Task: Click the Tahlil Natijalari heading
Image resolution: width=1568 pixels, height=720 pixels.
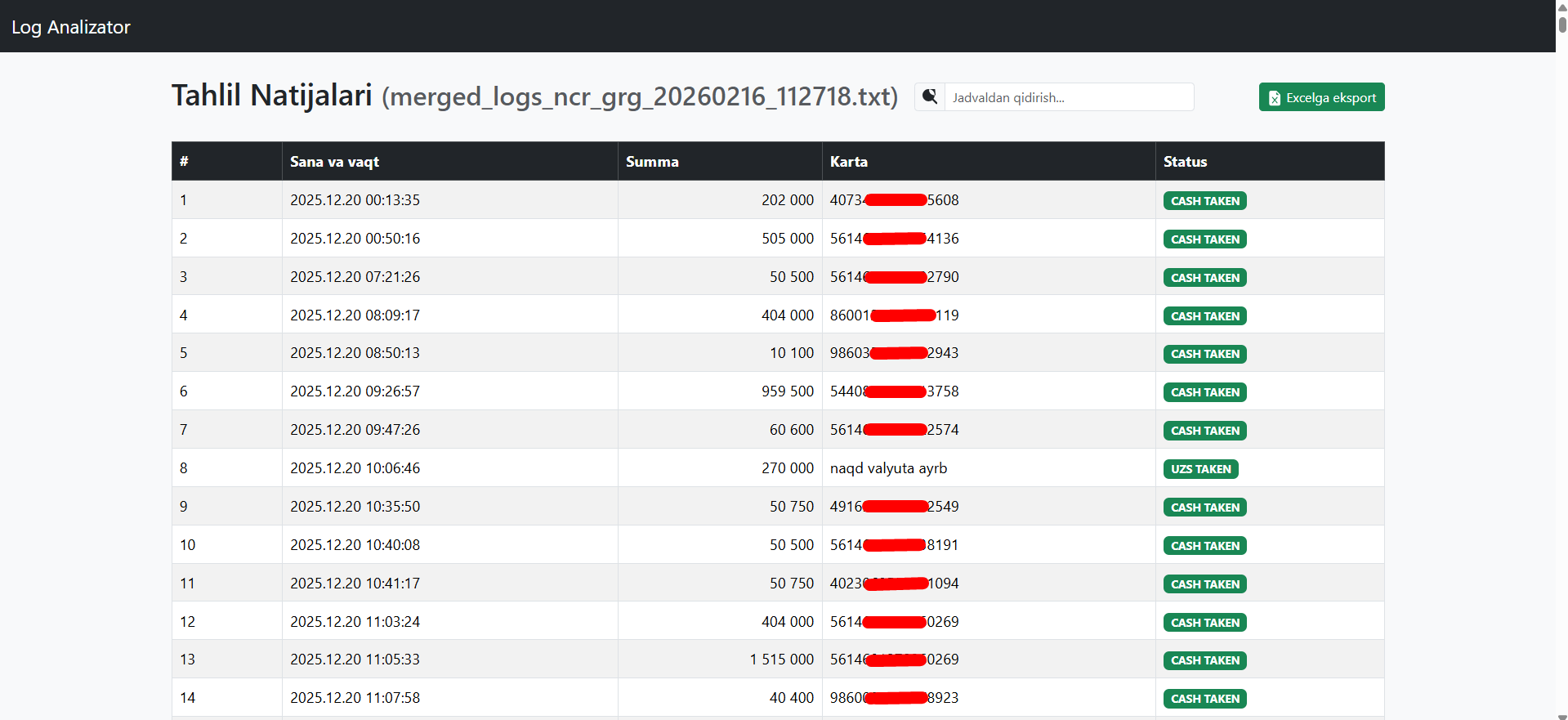Action: pos(271,96)
